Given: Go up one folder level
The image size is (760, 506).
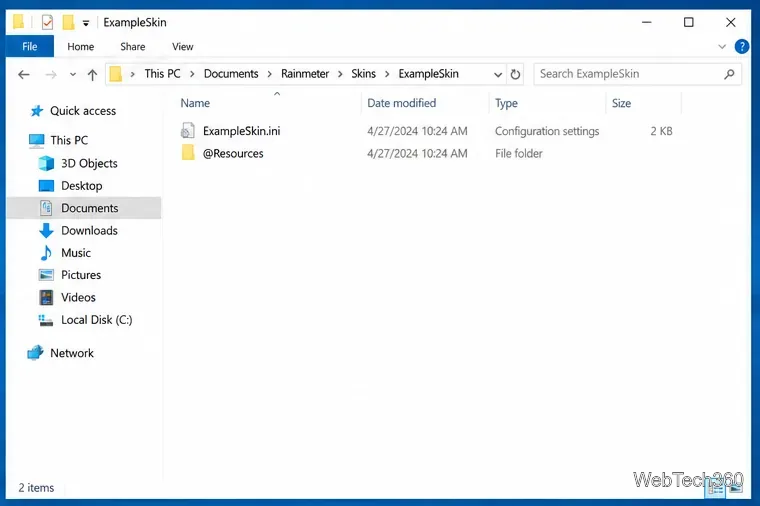Looking at the screenshot, I should [x=92, y=74].
